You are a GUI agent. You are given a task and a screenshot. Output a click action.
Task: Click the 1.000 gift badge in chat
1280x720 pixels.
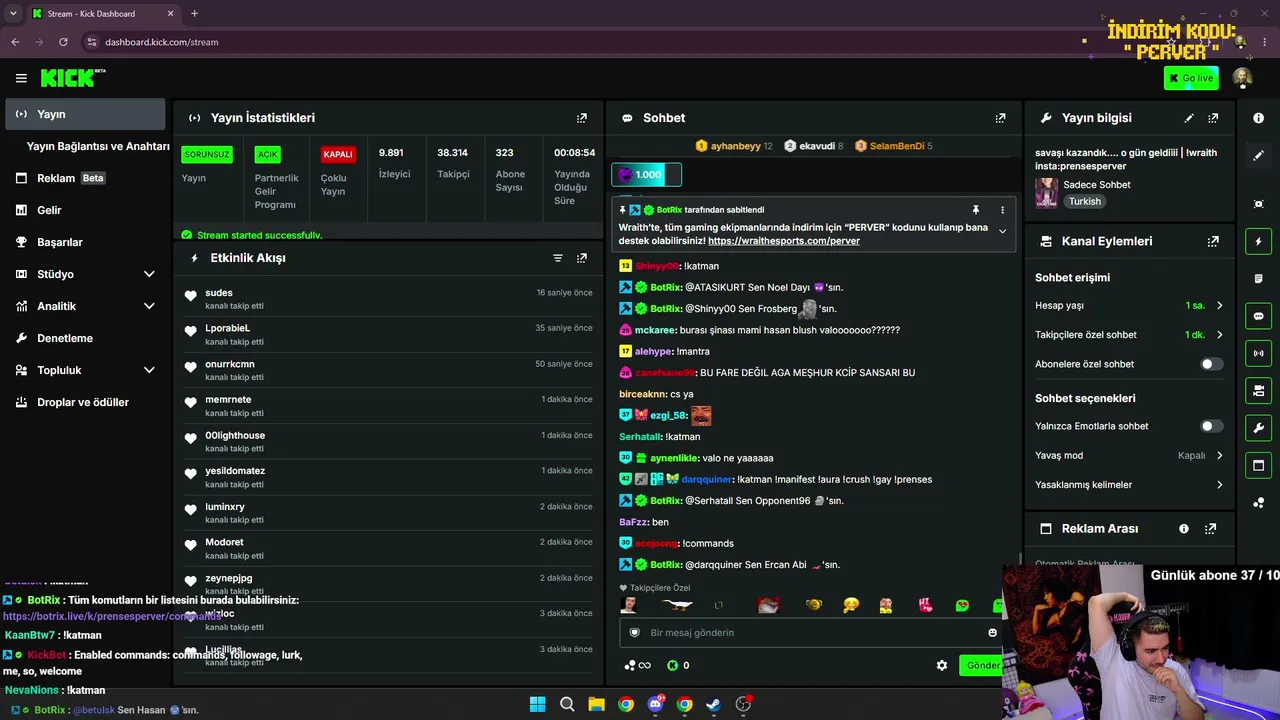[x=646, y=175]
